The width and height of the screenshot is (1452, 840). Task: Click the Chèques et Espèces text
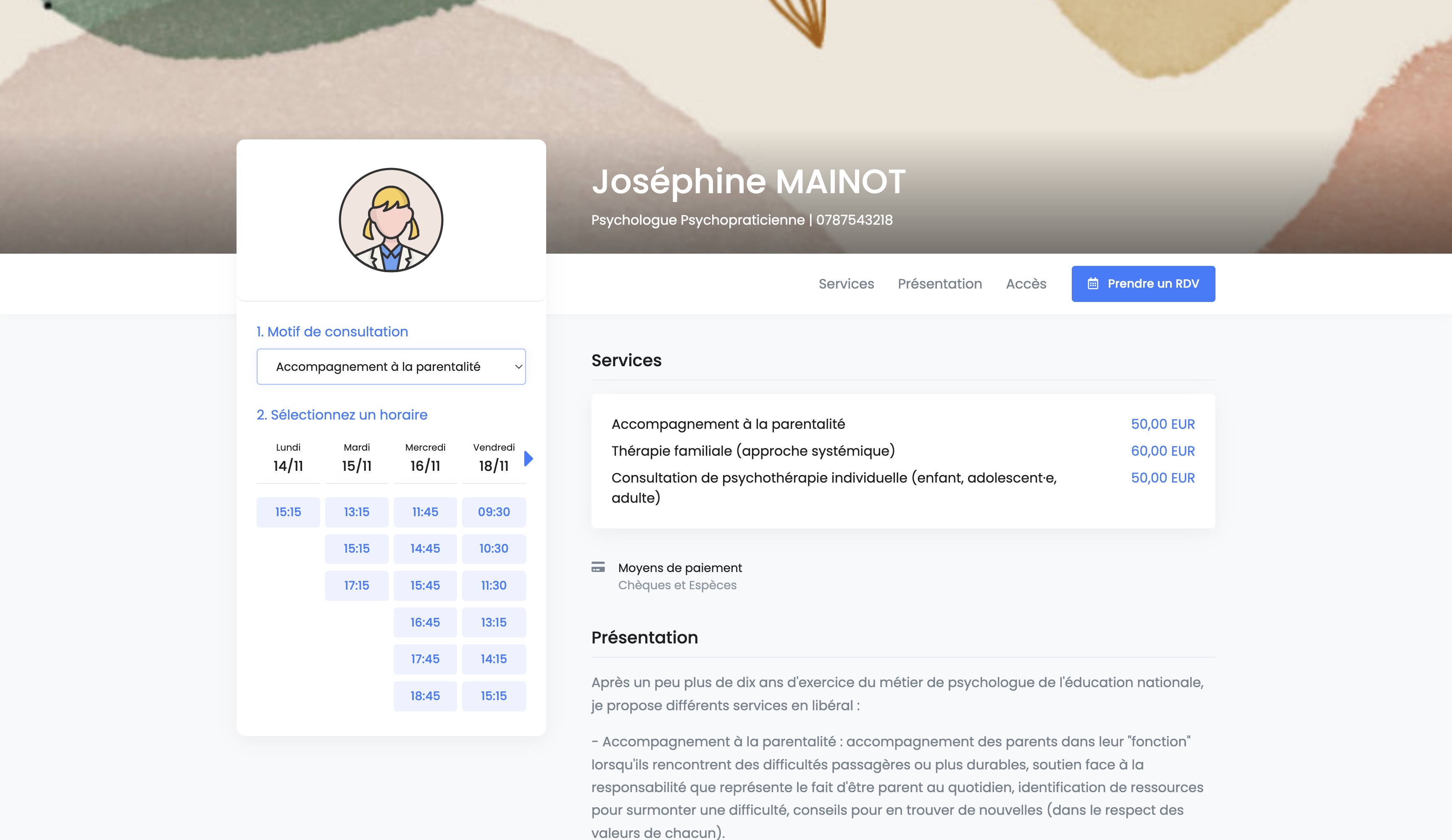tap(677, 585)
